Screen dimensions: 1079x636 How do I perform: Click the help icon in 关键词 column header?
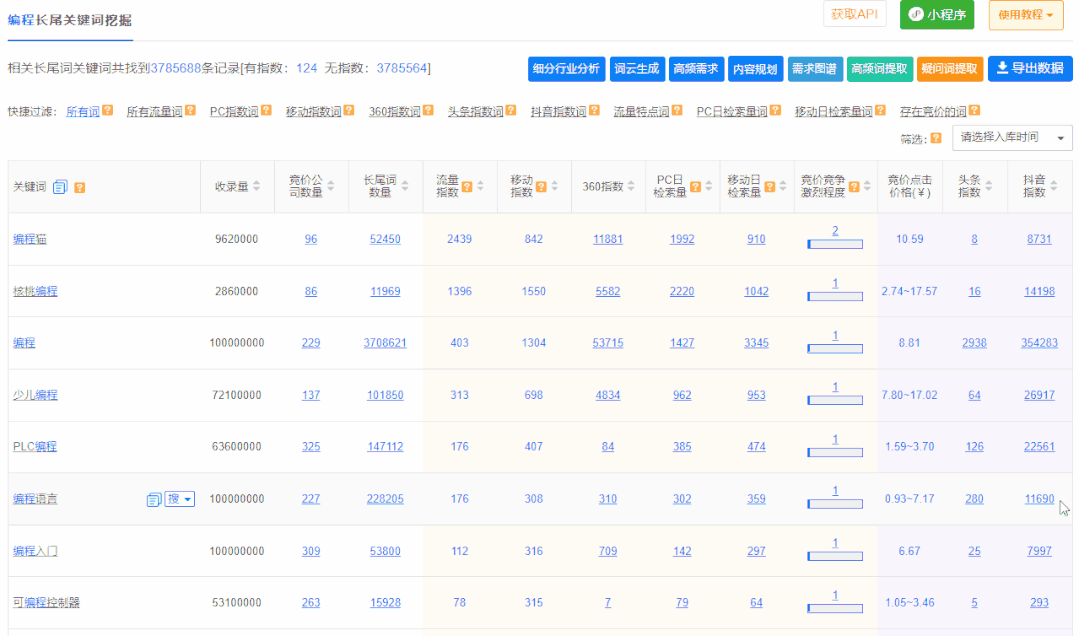[x=80, y=187]
